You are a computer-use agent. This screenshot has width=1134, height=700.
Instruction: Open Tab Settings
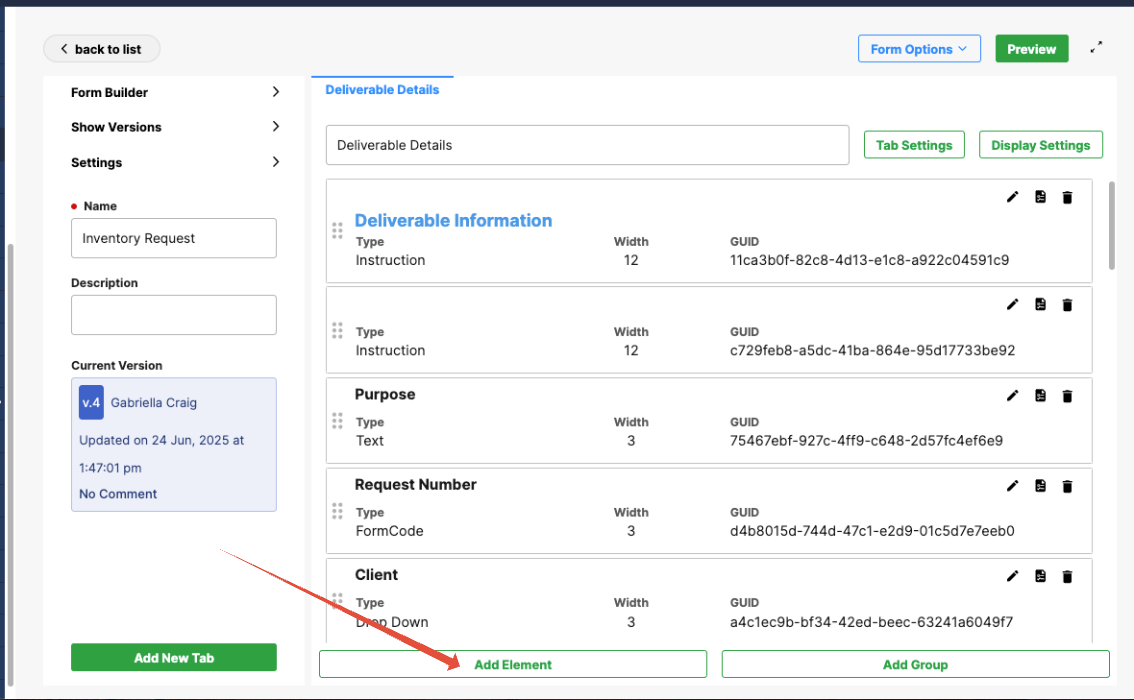pos(914,145)
